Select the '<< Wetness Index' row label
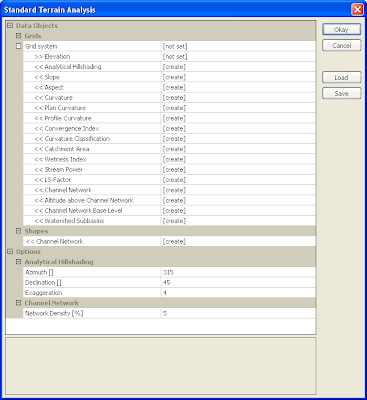This screenshot has height=400, width=367. 60,159
